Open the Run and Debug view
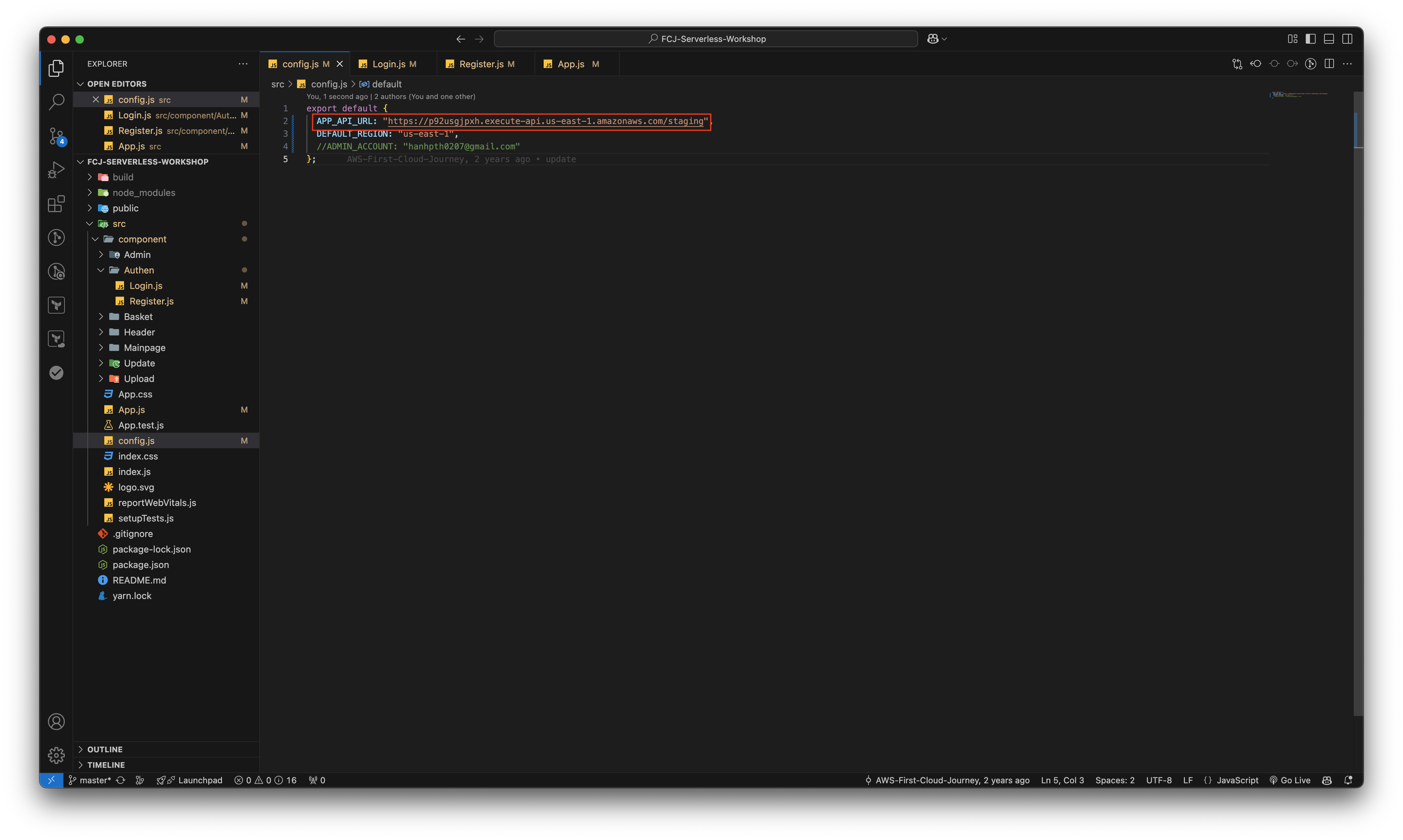This screenshot has height=840, width=1403. [56, 170]
